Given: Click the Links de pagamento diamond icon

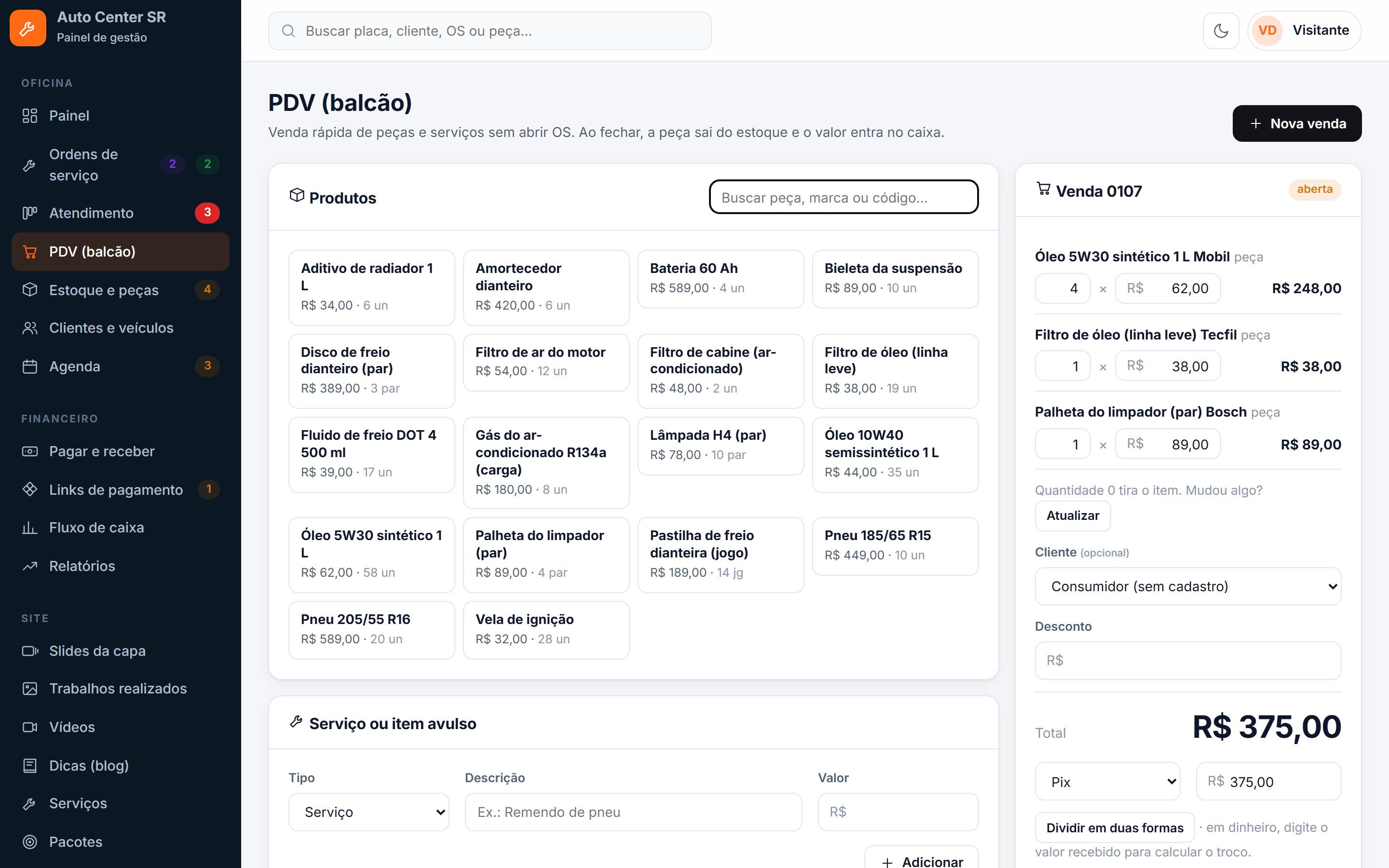Looking at the screenshot, I should [x=30, y=489].
